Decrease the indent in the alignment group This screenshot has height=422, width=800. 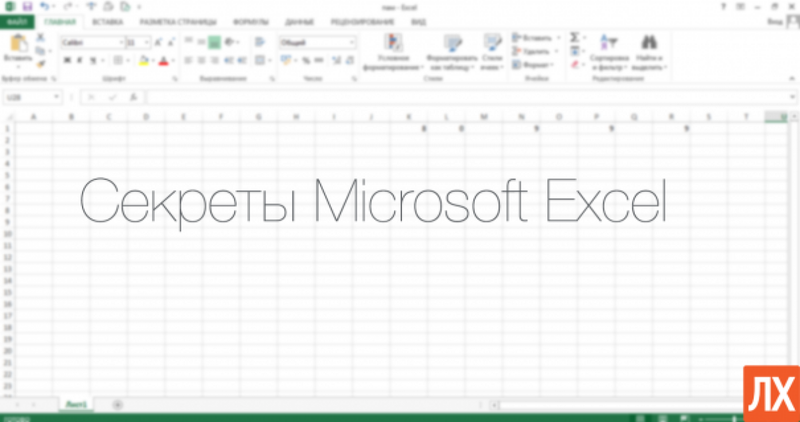pos(228,61)
